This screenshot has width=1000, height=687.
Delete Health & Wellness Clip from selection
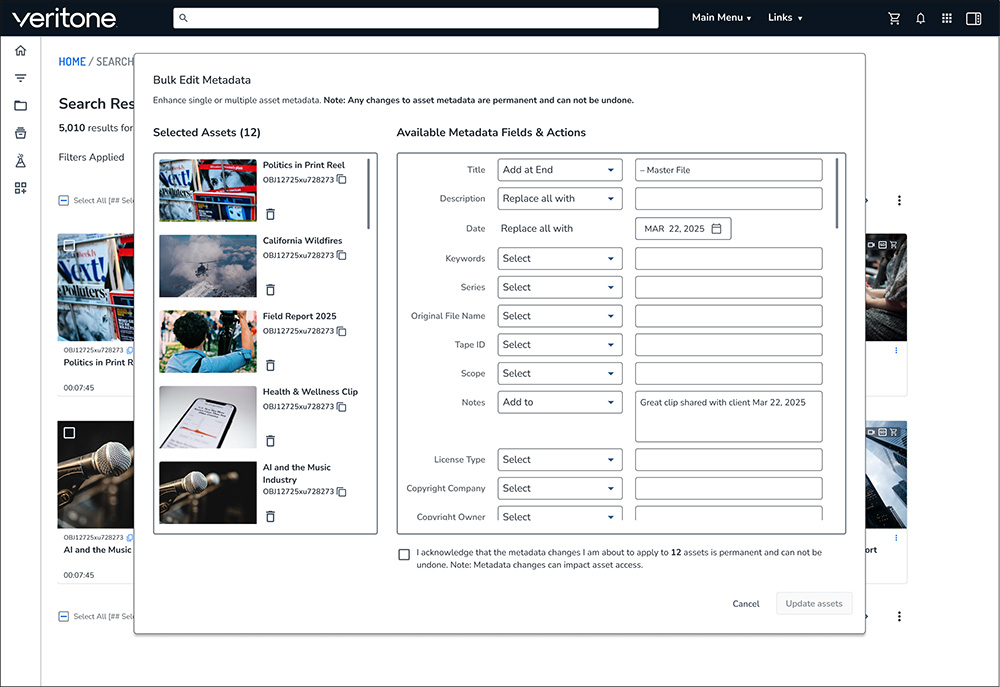click(270, 441)
